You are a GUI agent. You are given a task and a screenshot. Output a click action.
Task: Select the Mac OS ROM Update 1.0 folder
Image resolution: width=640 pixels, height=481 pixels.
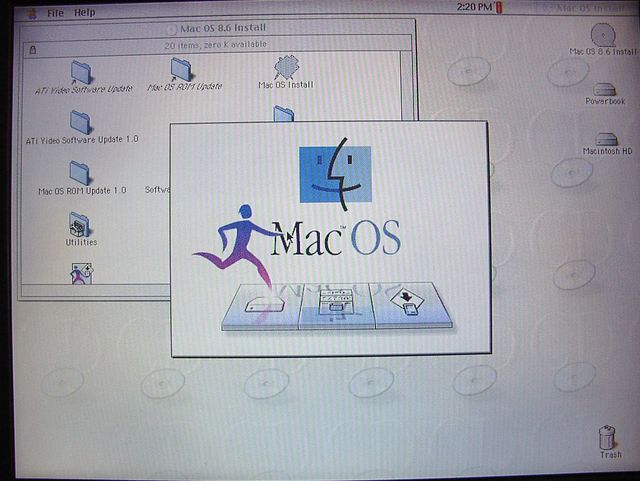coord(81,172)
